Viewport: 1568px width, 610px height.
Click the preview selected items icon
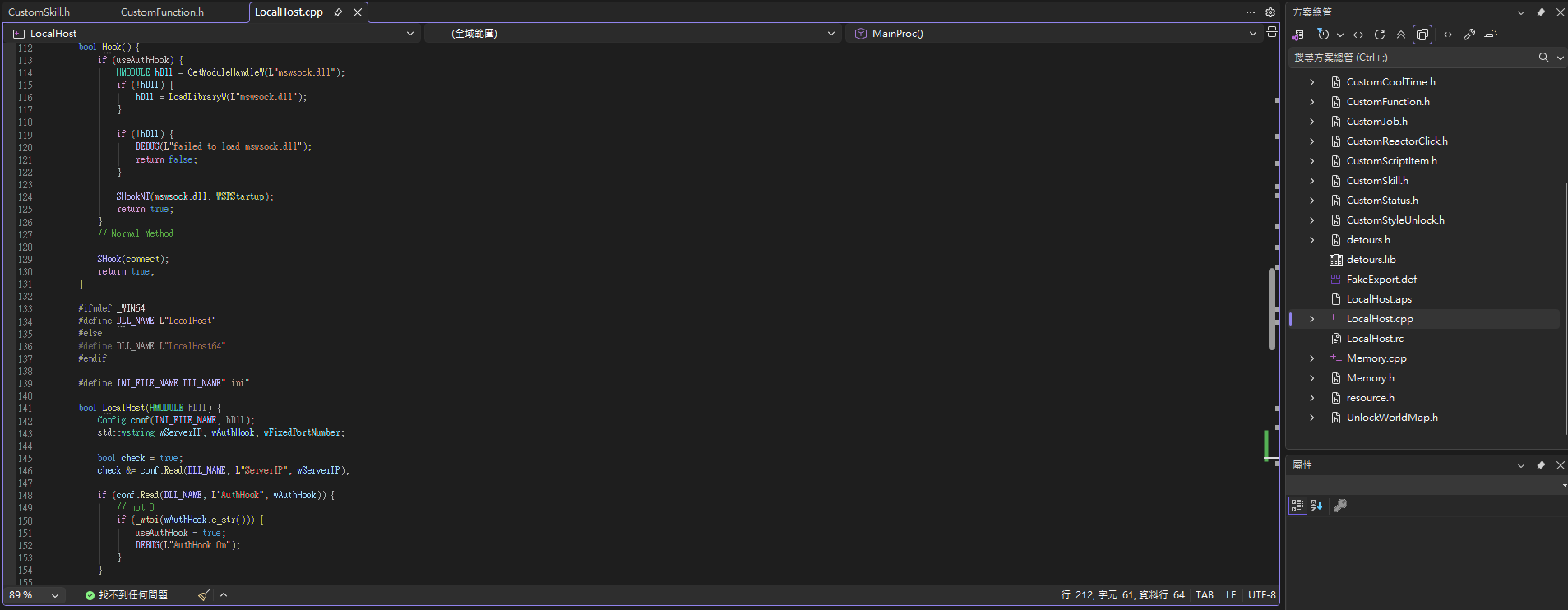[1491, 35]
